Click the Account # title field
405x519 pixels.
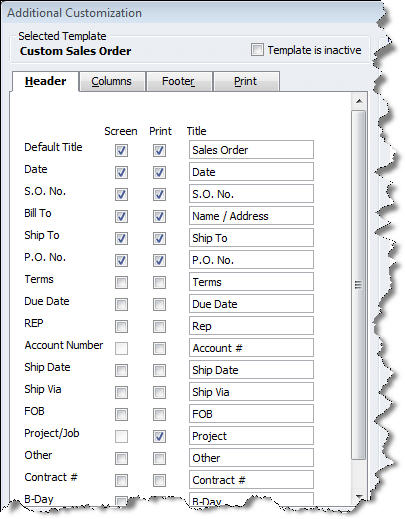tap(251, 348)
